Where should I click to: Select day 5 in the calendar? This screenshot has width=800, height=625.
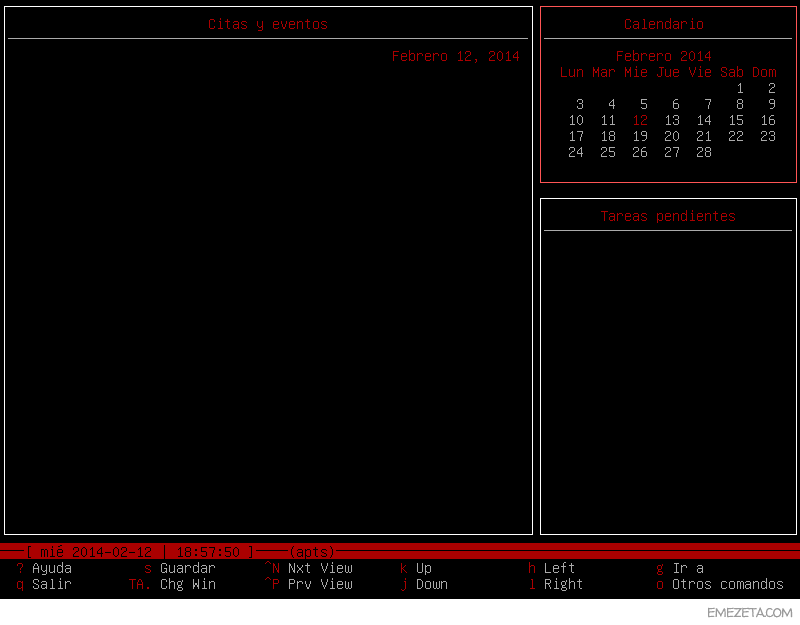click(644, 105)
